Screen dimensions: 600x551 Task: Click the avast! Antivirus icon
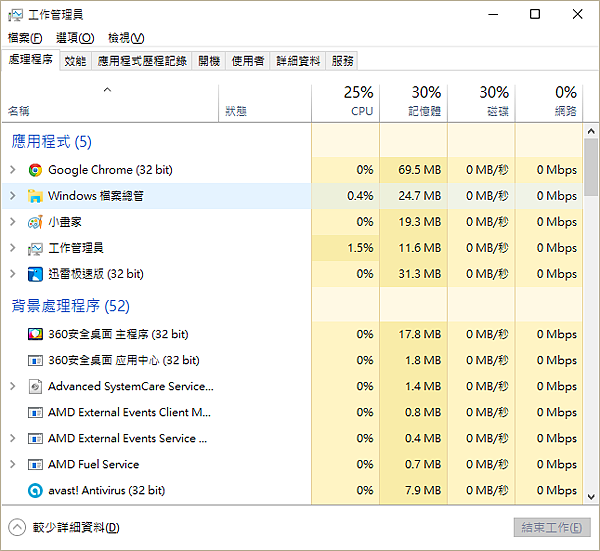35,490
